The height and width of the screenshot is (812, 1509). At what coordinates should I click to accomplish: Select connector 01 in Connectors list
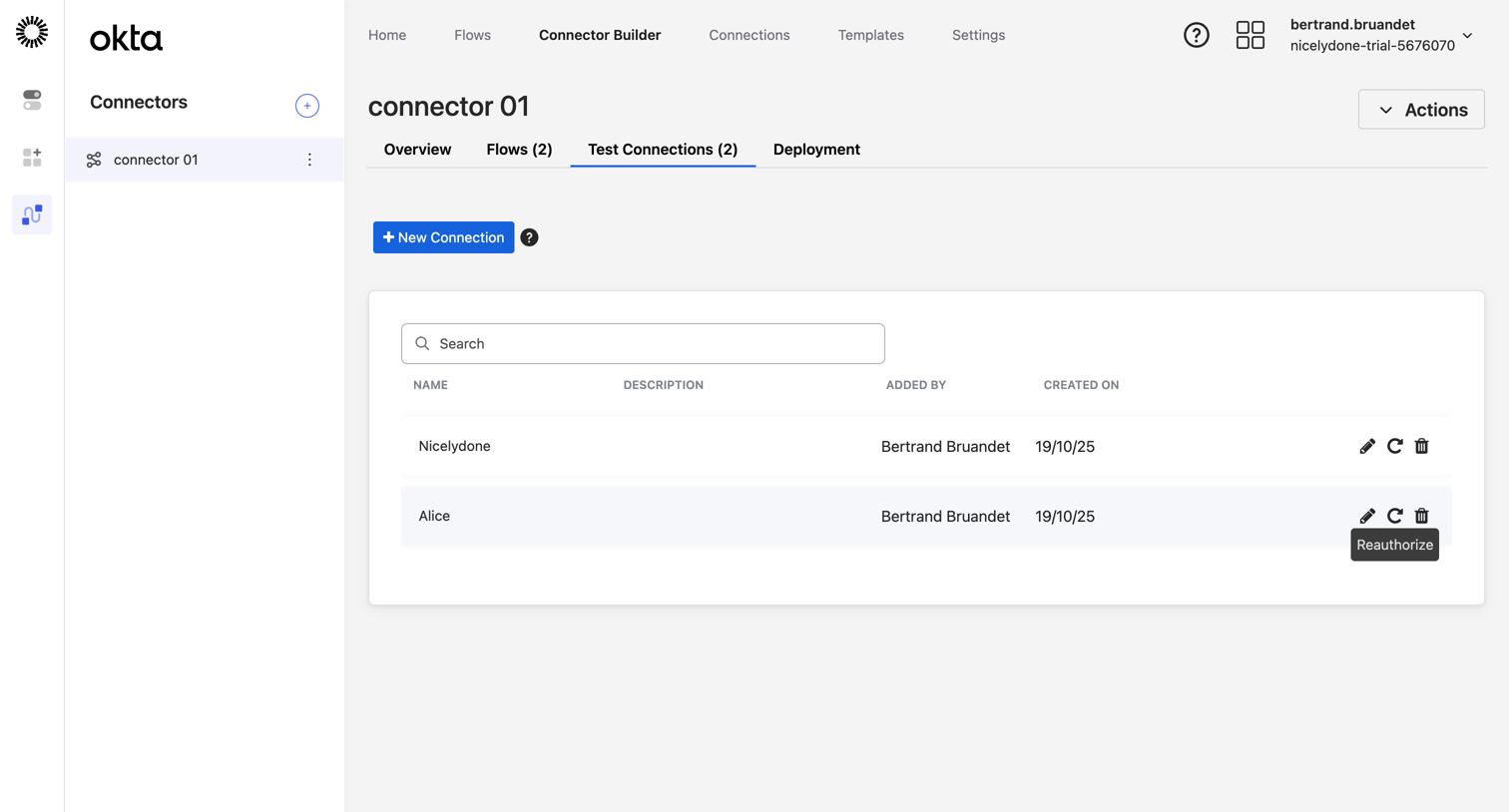tap(205, 160)
